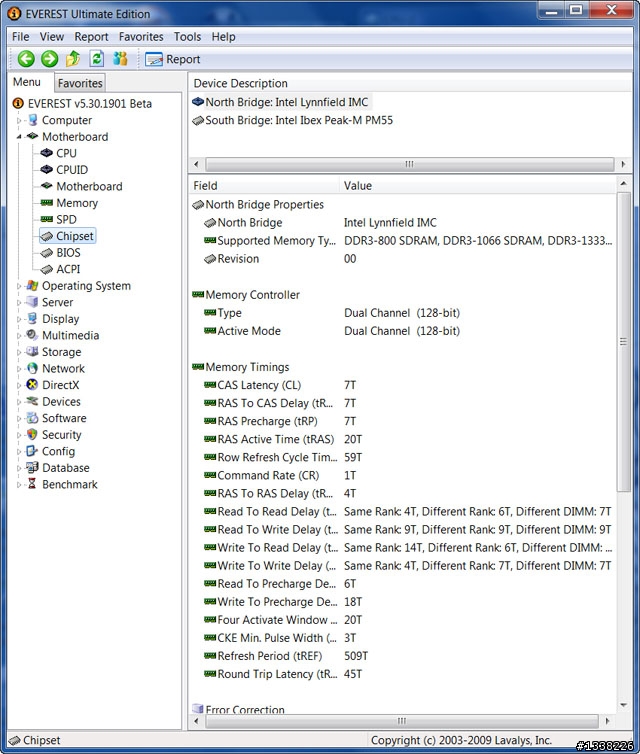Switch to the Menu tab
Viewport: 640px width, 754px height.
point(27,82)
